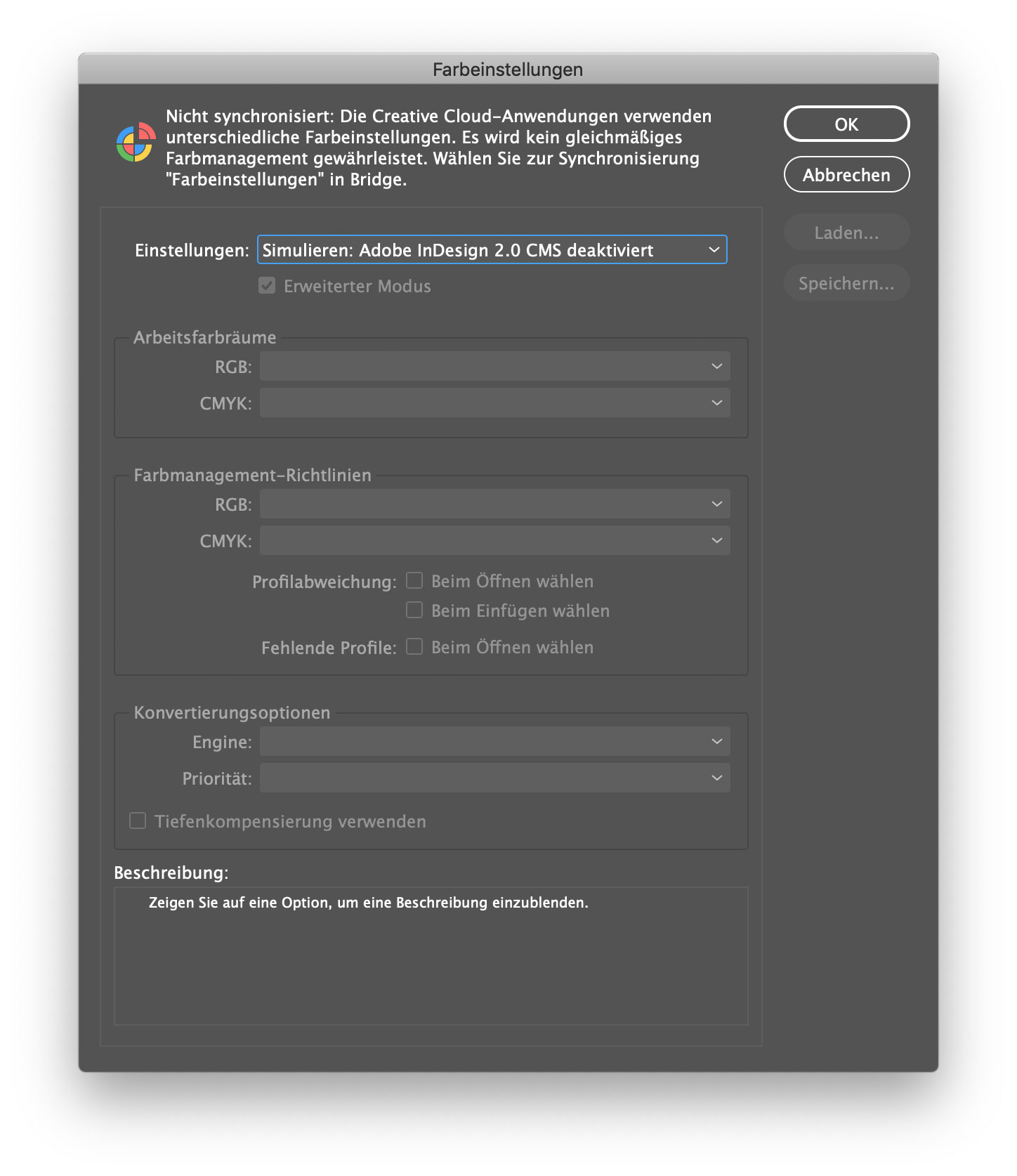
Task: Click the Laden... button
Action: tap(846, 233)
